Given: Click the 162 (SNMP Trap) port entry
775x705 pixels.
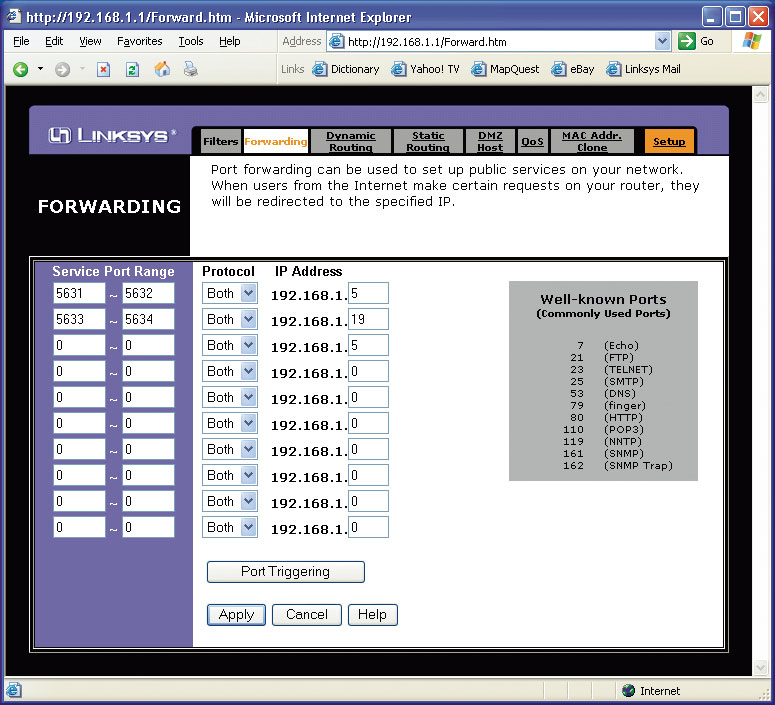Looking at the screenshot, I should [x=618, y=465].
